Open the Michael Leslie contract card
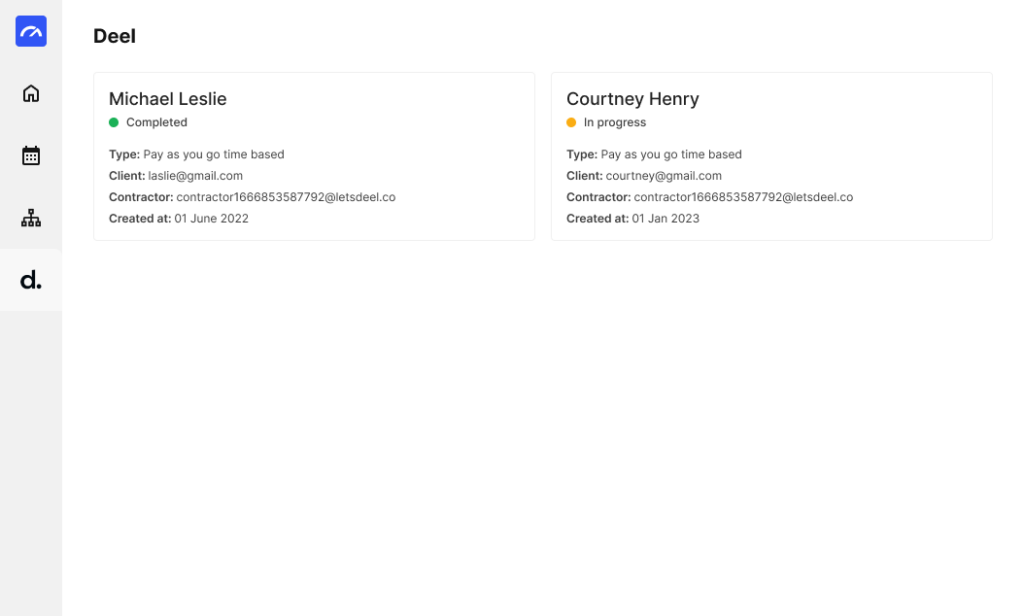Screen dimensions: 1024x616 (314, 156)
